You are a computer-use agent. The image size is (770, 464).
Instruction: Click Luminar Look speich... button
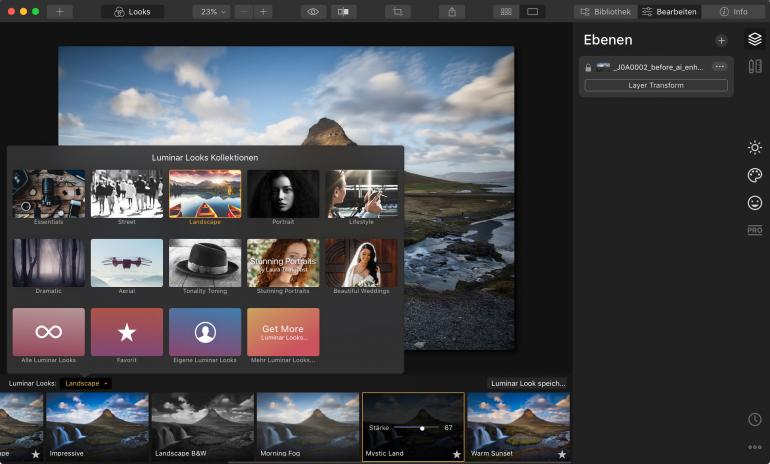pos(528,383)
